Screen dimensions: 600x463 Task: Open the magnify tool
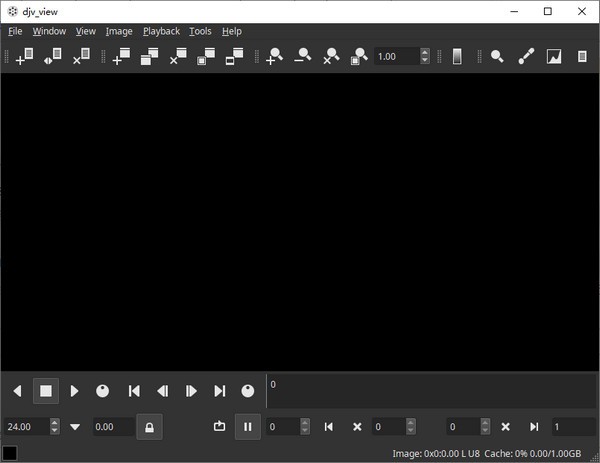pyautogui.click(x=497, y=57)
